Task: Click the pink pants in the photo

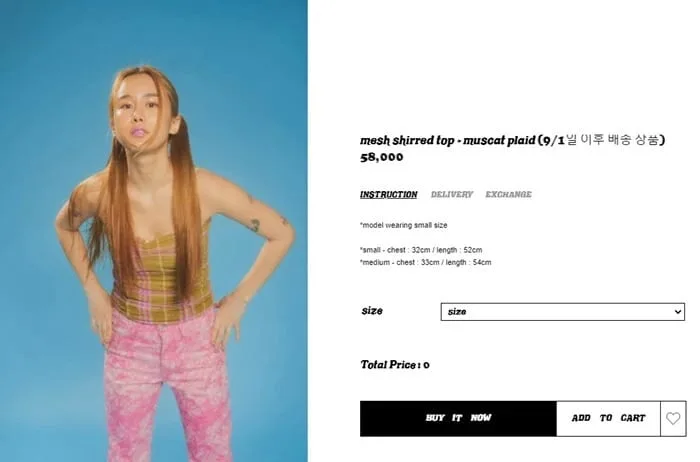Action: [167, 384]
